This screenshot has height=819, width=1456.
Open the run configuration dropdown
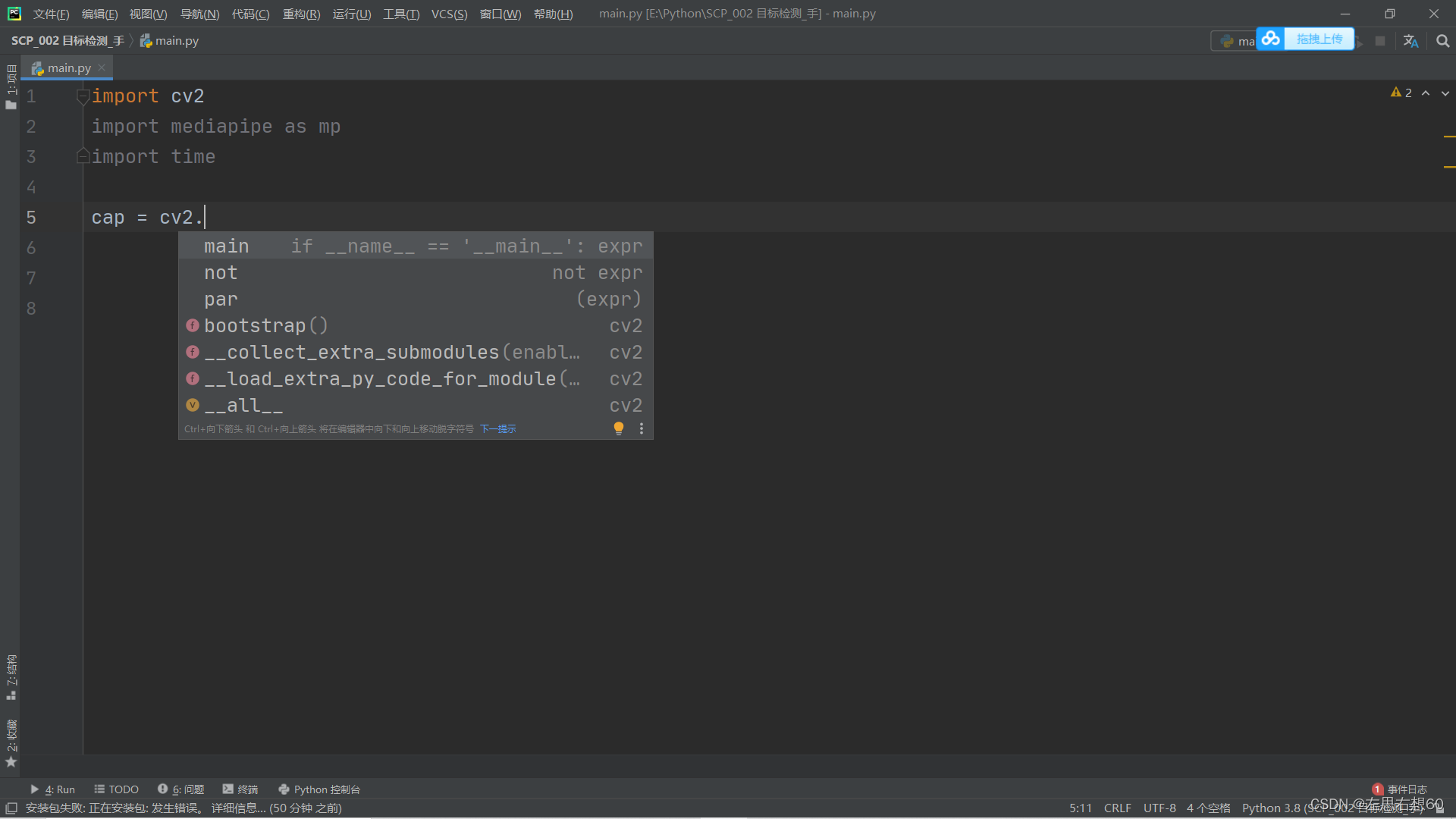pos(1236,41)
